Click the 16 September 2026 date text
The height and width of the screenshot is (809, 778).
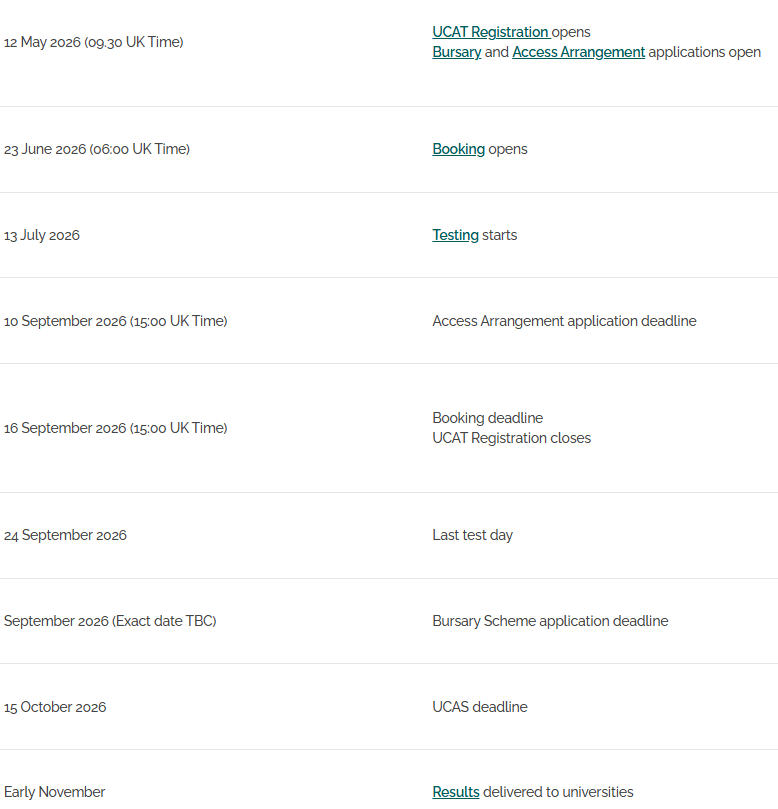115,428
